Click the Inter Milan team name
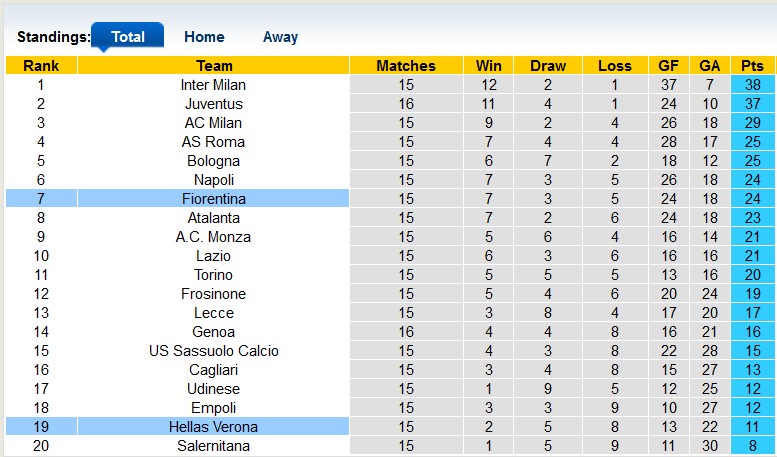The width and height of the screenshot is (777, 457). [x=214, y=85]
